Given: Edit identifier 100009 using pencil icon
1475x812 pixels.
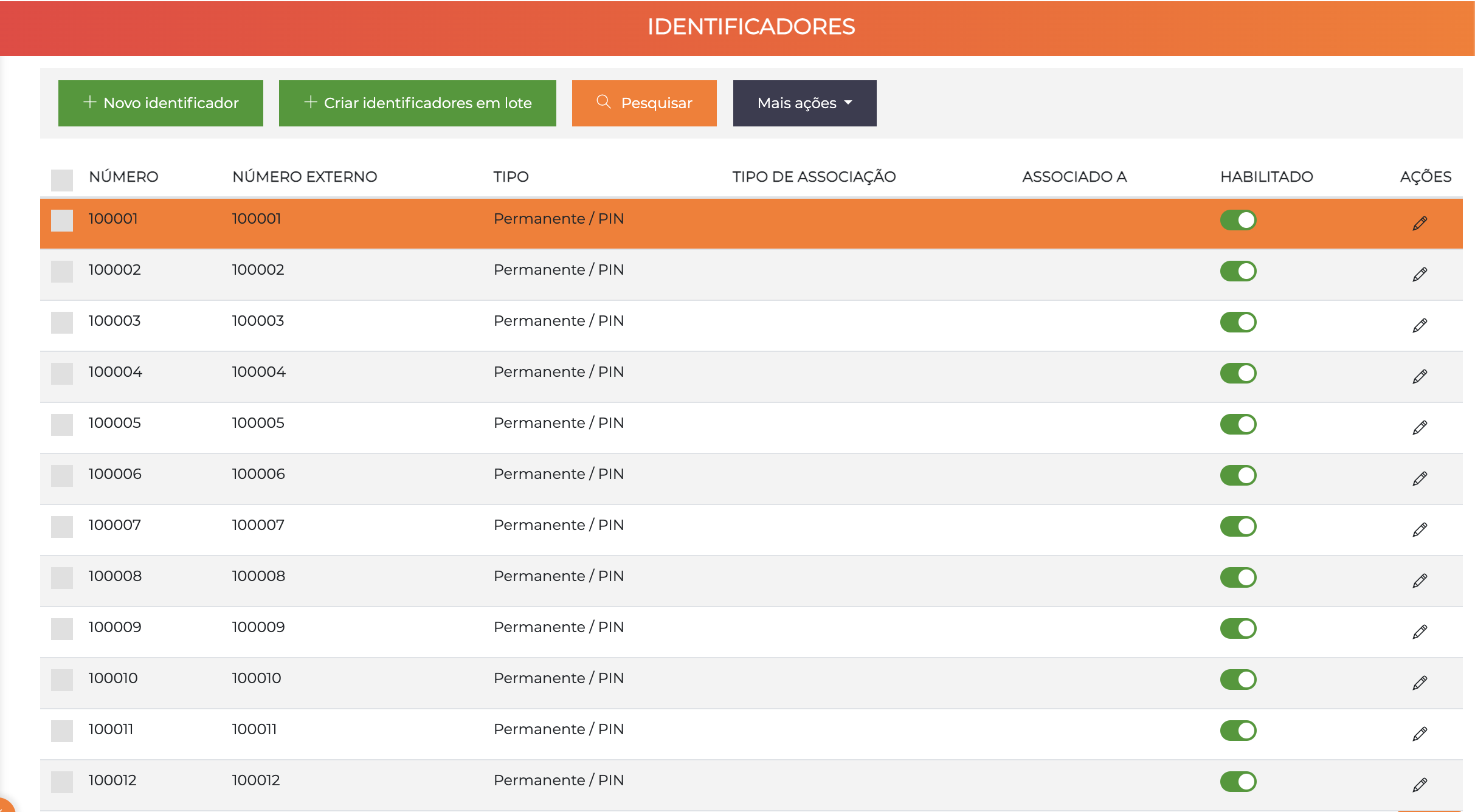Looking at the screenshot, I should 1419,631.
